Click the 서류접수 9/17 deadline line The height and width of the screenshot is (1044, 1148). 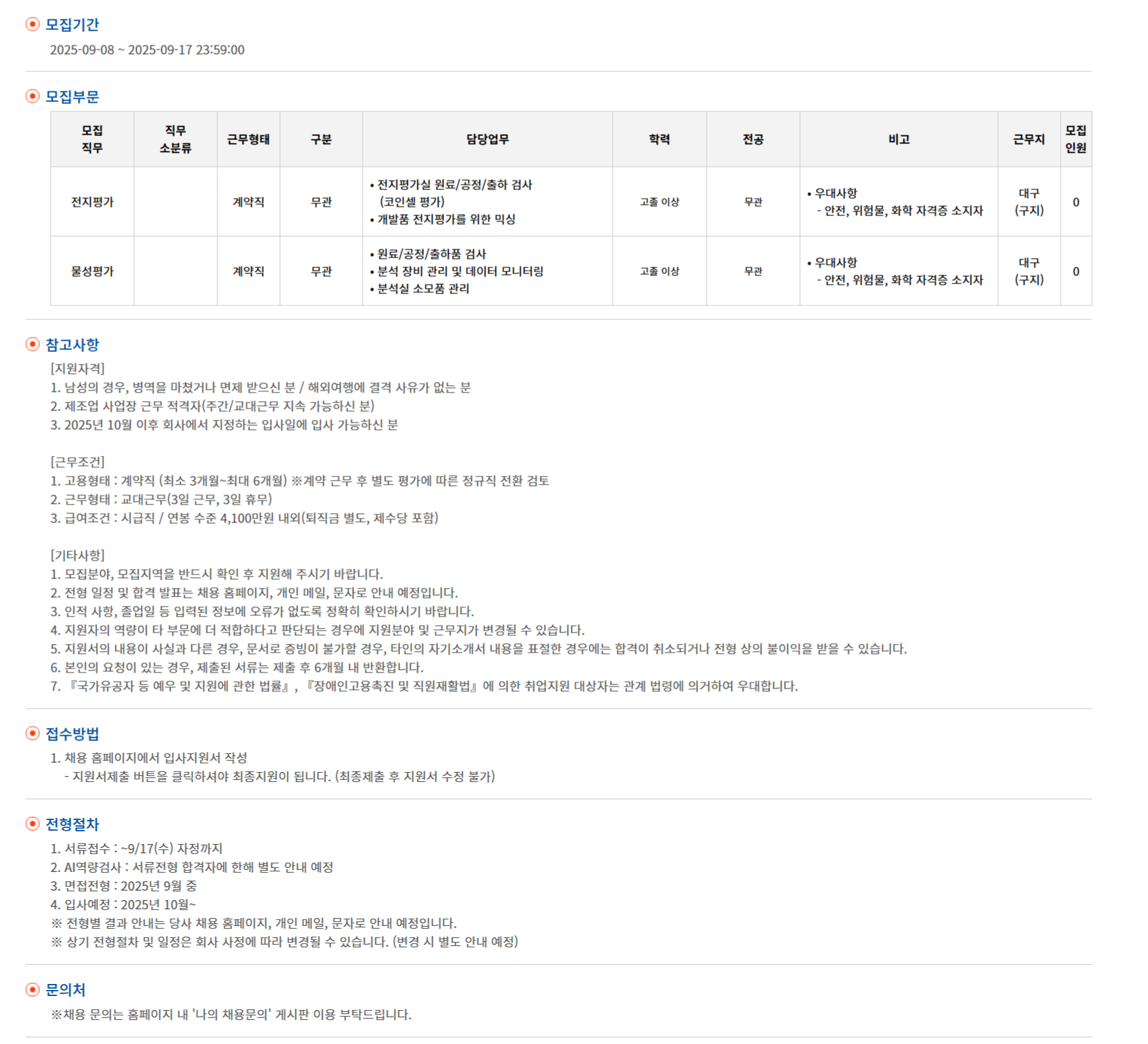[x=137, y=849]
